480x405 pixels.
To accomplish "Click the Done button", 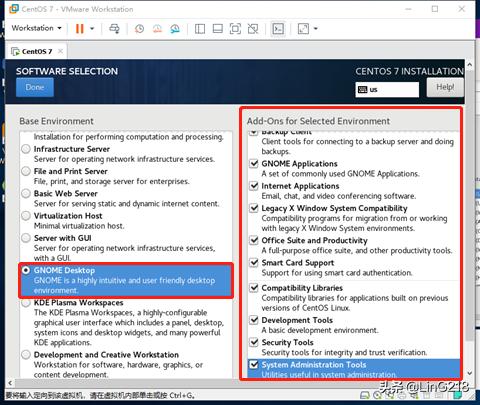I will coord(35,87).
